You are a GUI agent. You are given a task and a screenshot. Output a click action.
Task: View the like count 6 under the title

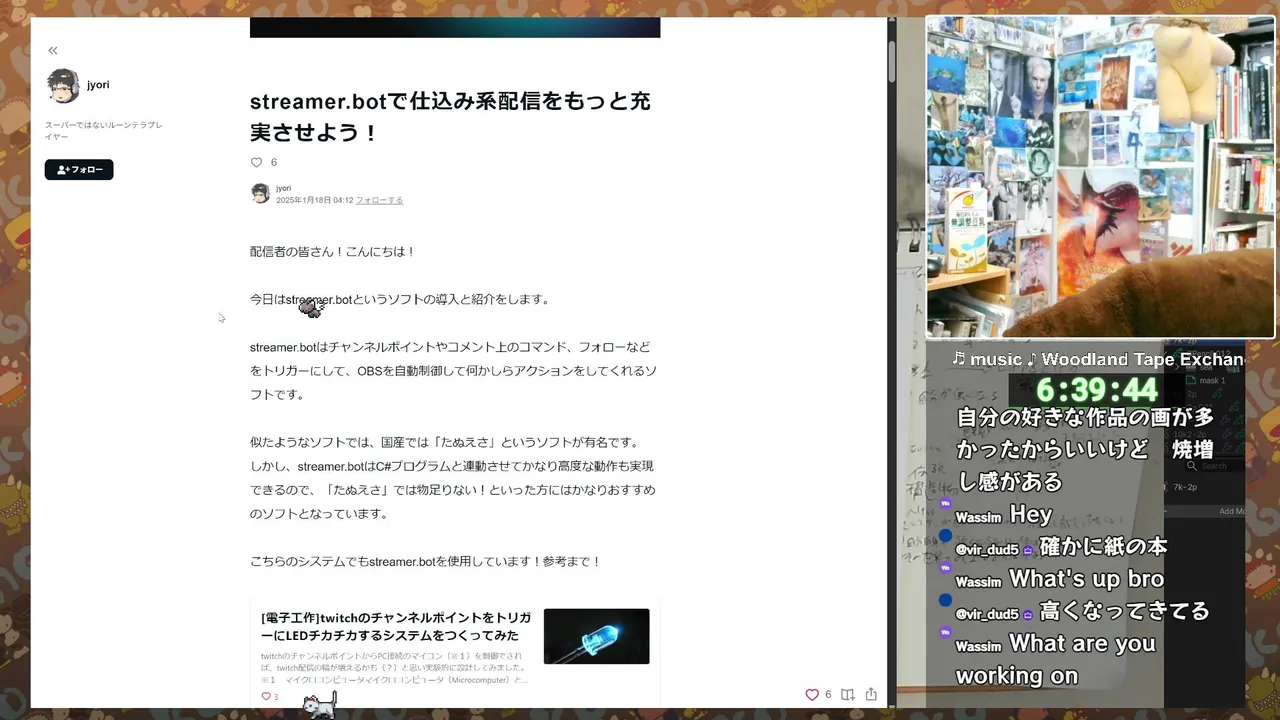274,162
